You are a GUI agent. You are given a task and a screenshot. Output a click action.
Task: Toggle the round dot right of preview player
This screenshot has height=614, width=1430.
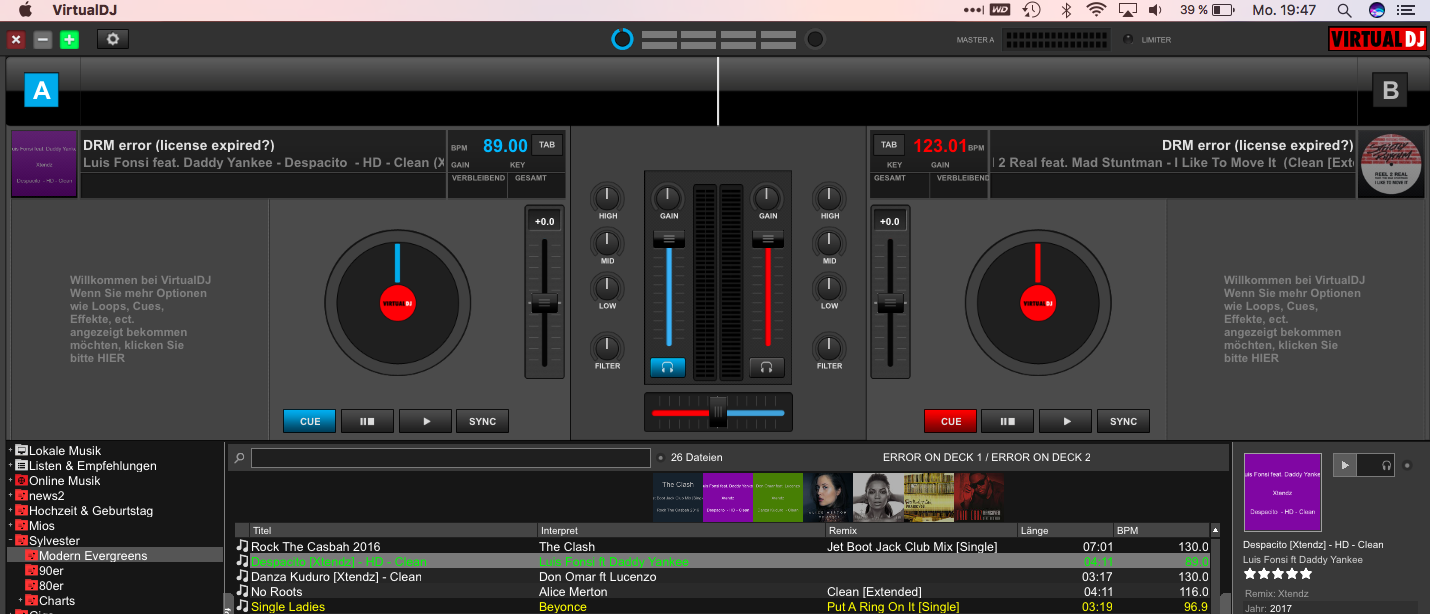tap(1407, 465)
